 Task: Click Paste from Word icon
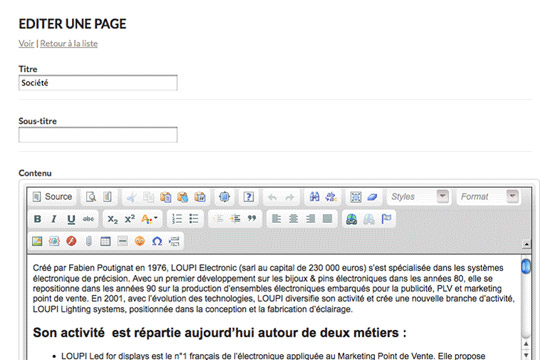(200, 197)
